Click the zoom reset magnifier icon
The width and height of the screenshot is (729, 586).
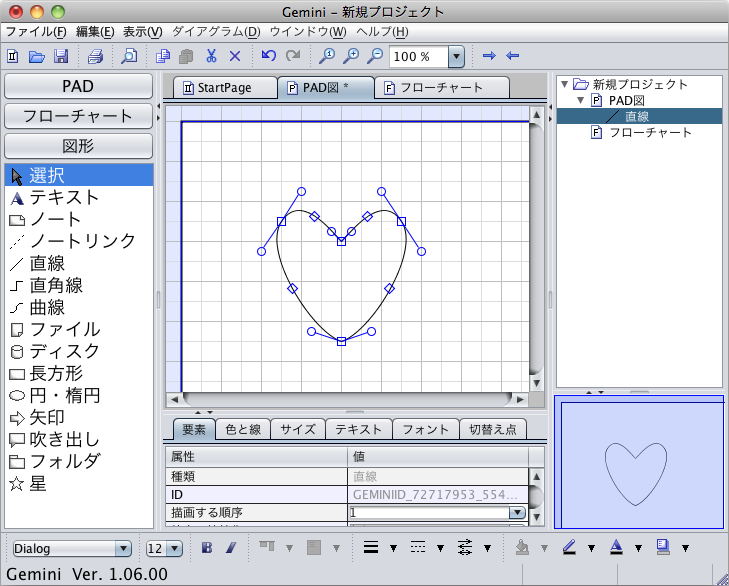327,56
